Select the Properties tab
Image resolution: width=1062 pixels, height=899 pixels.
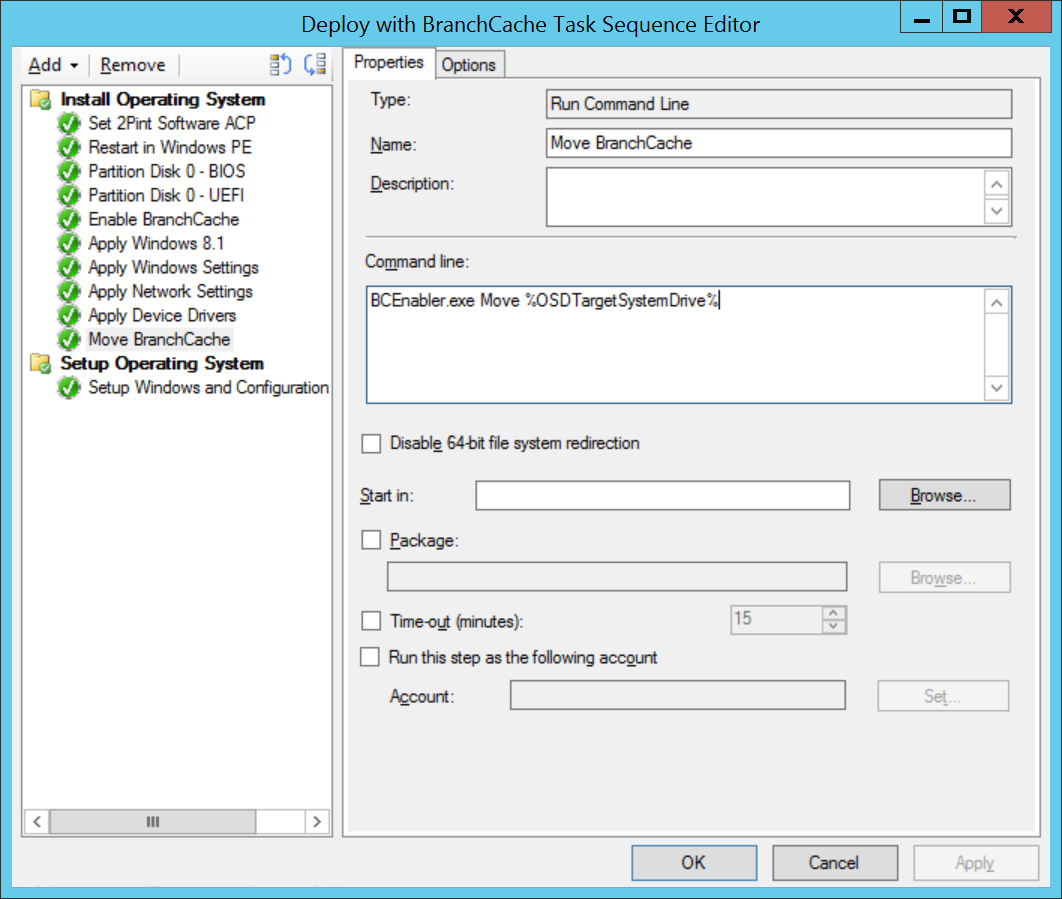pyautogui.click(x=389, y=62)
